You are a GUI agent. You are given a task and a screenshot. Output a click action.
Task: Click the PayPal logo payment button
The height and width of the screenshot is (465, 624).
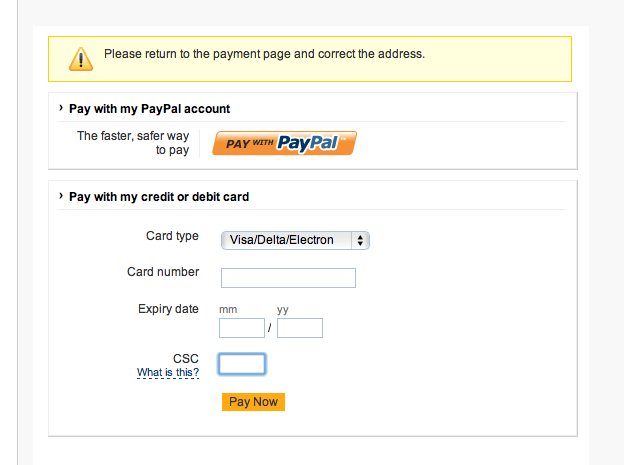pyautogui.click(x=285, y=144)
